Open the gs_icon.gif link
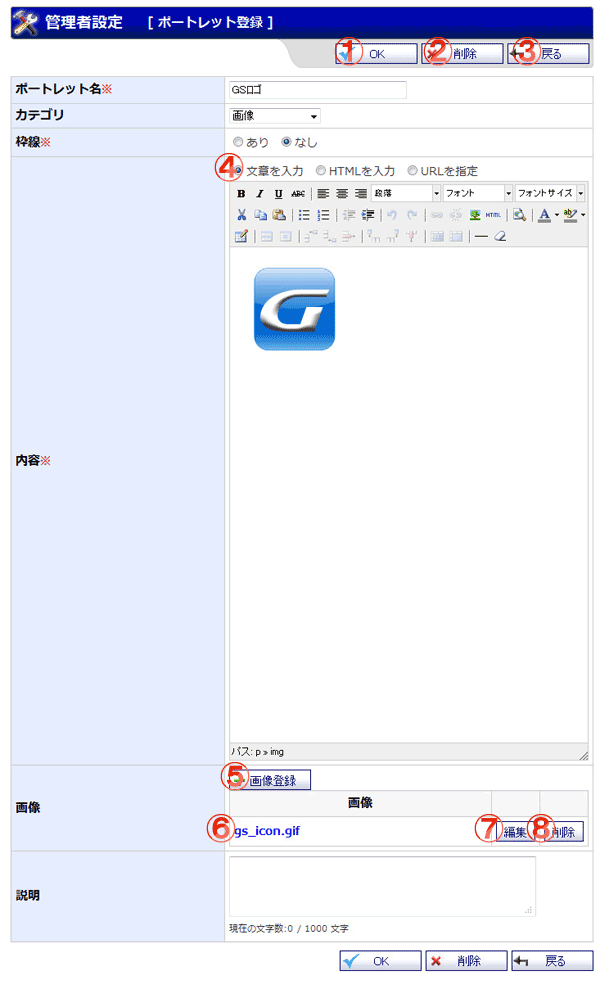Screen dimensions: 600x989 click(267, 831)
